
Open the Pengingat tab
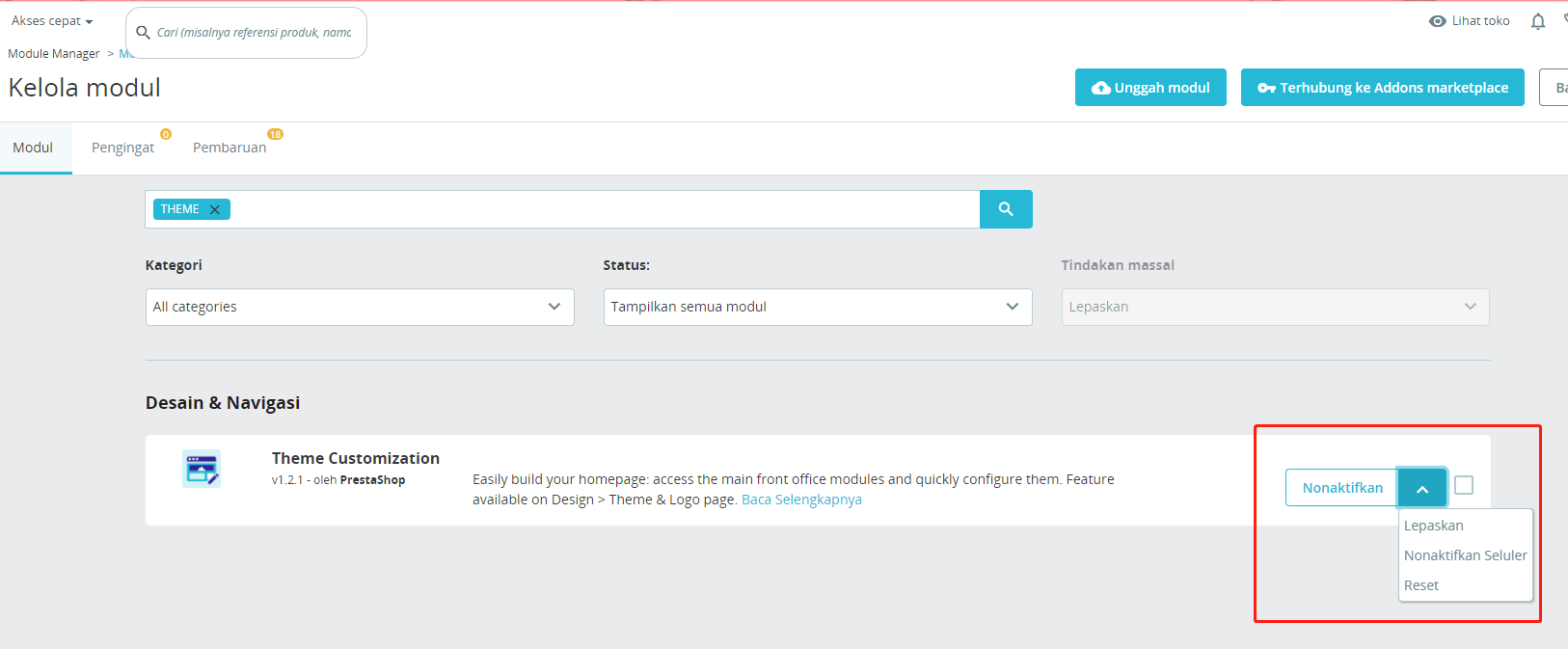pyautogui.click(x=123, y=148)
